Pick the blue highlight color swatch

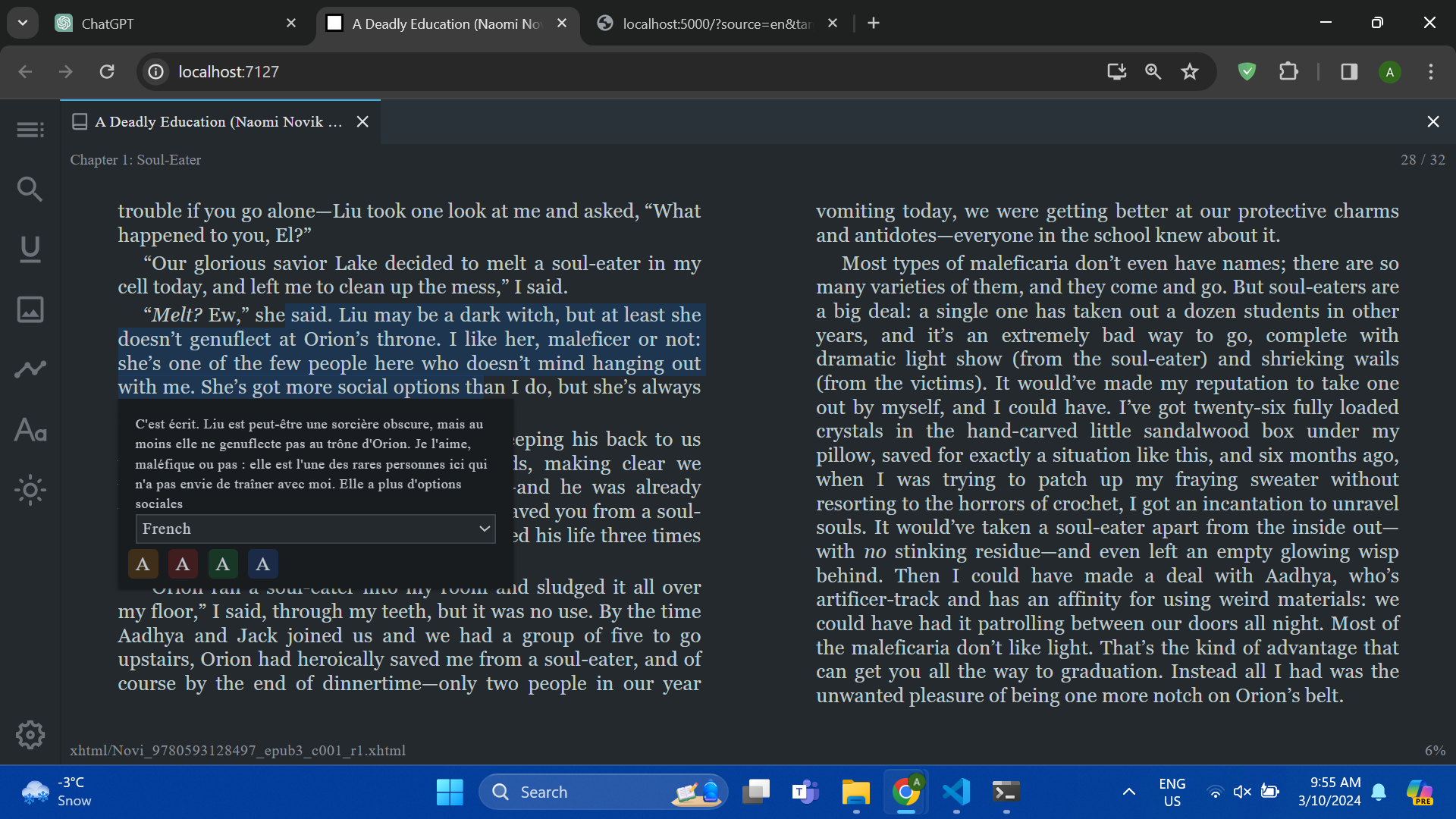click(x=262, y=564)
